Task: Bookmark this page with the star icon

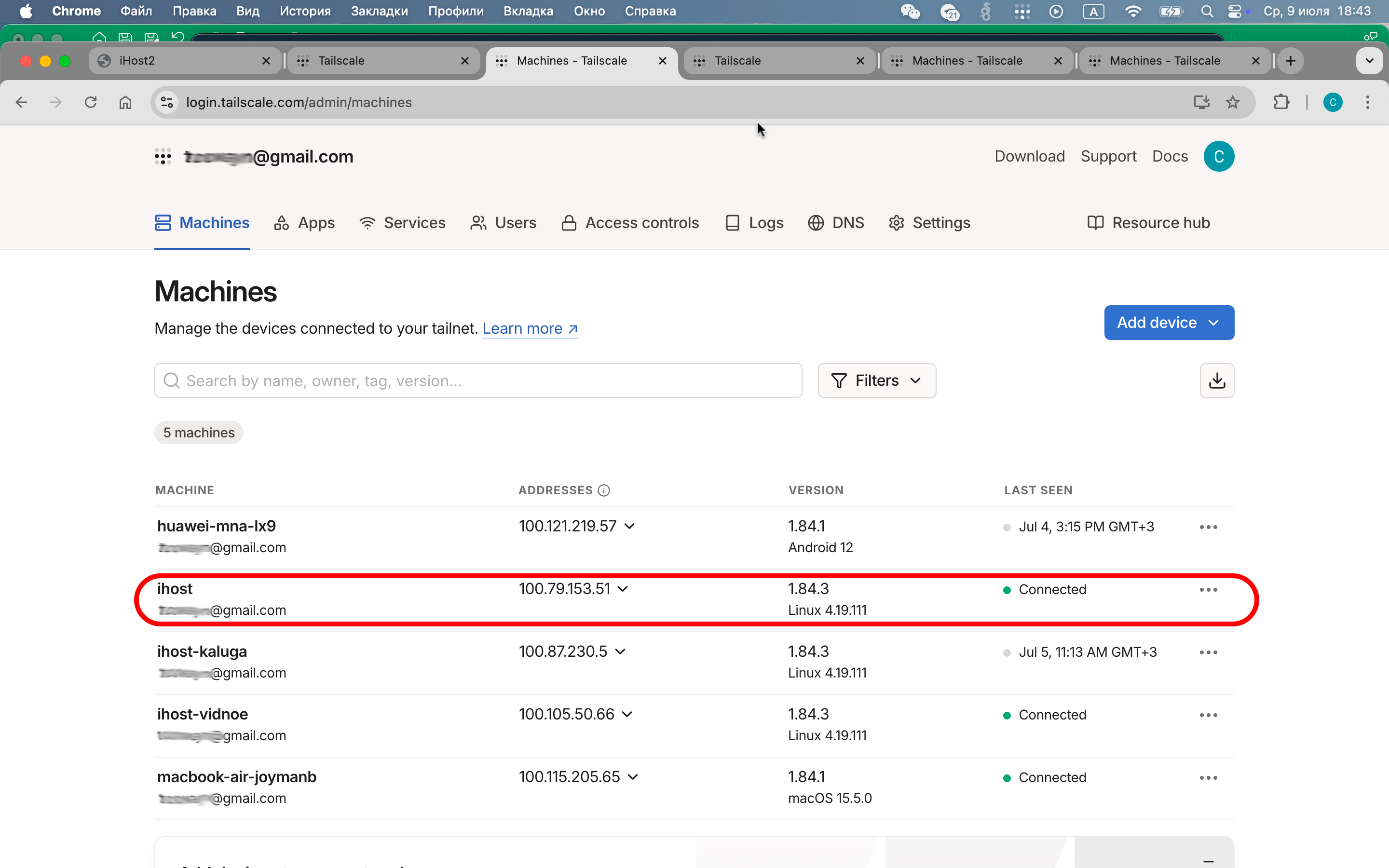Action: pyautogui.click(x=1232, y=102)
